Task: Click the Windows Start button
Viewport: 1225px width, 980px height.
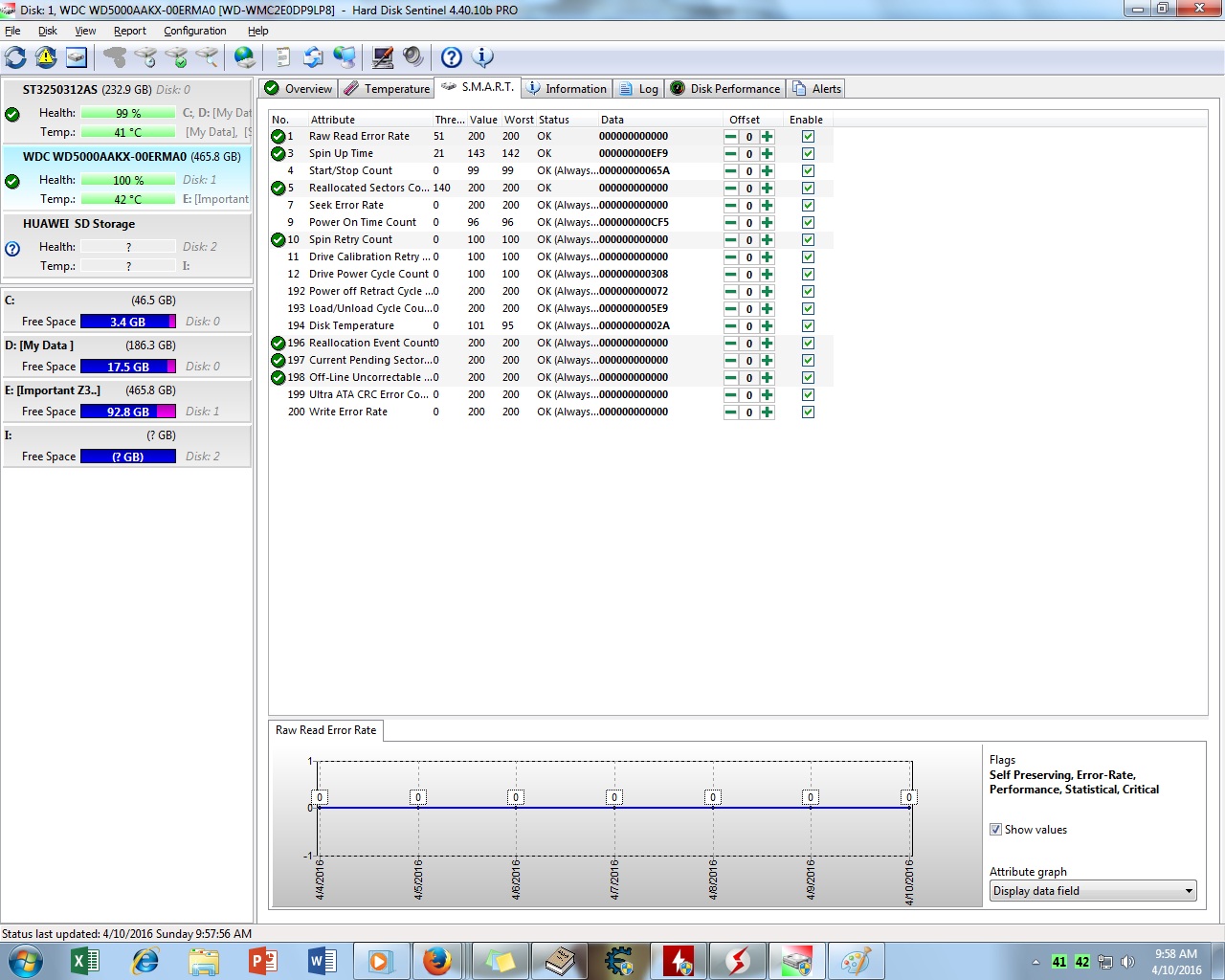Action: click(25, 961)
